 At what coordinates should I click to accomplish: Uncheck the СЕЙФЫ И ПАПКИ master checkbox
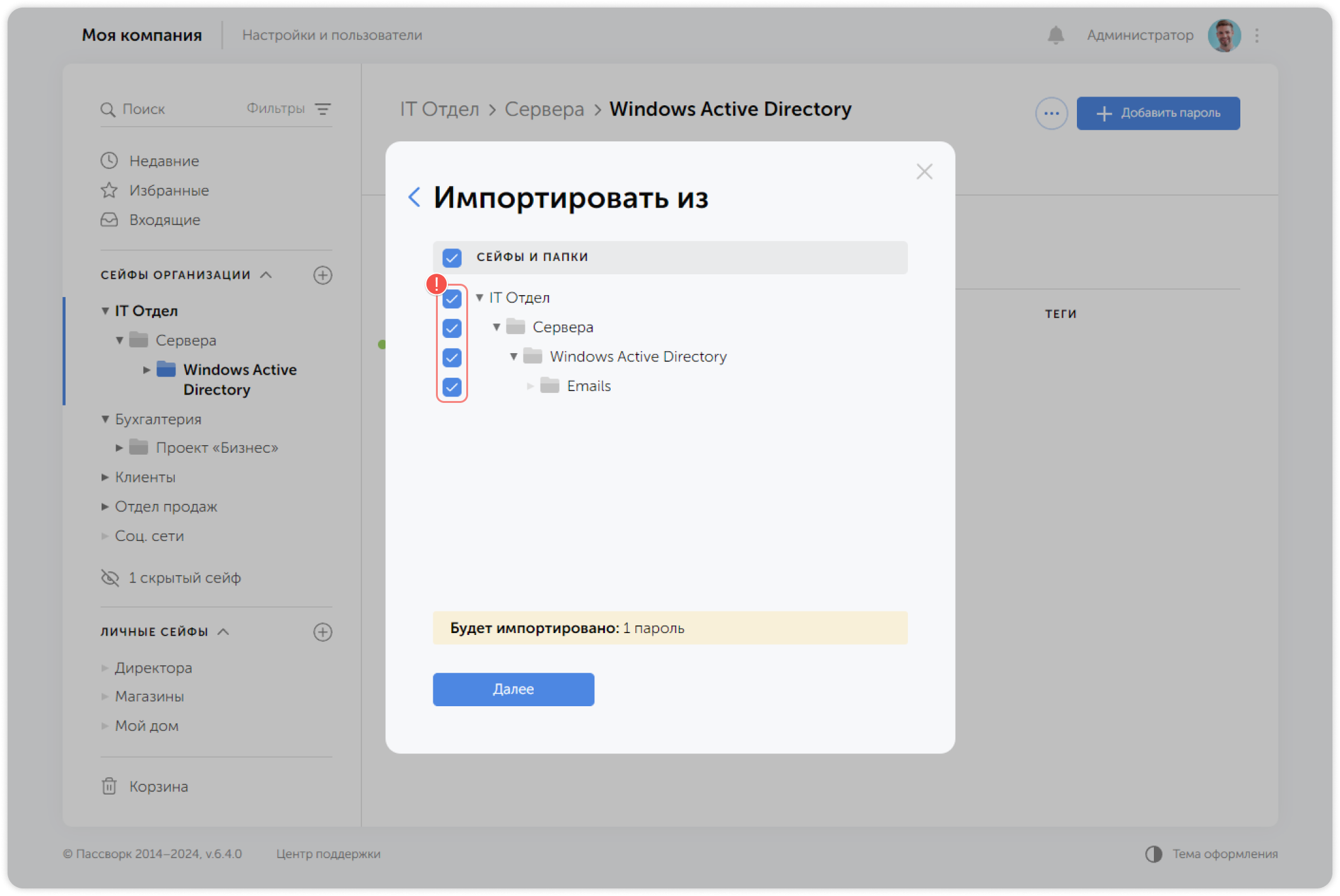[x=452, y=257]
